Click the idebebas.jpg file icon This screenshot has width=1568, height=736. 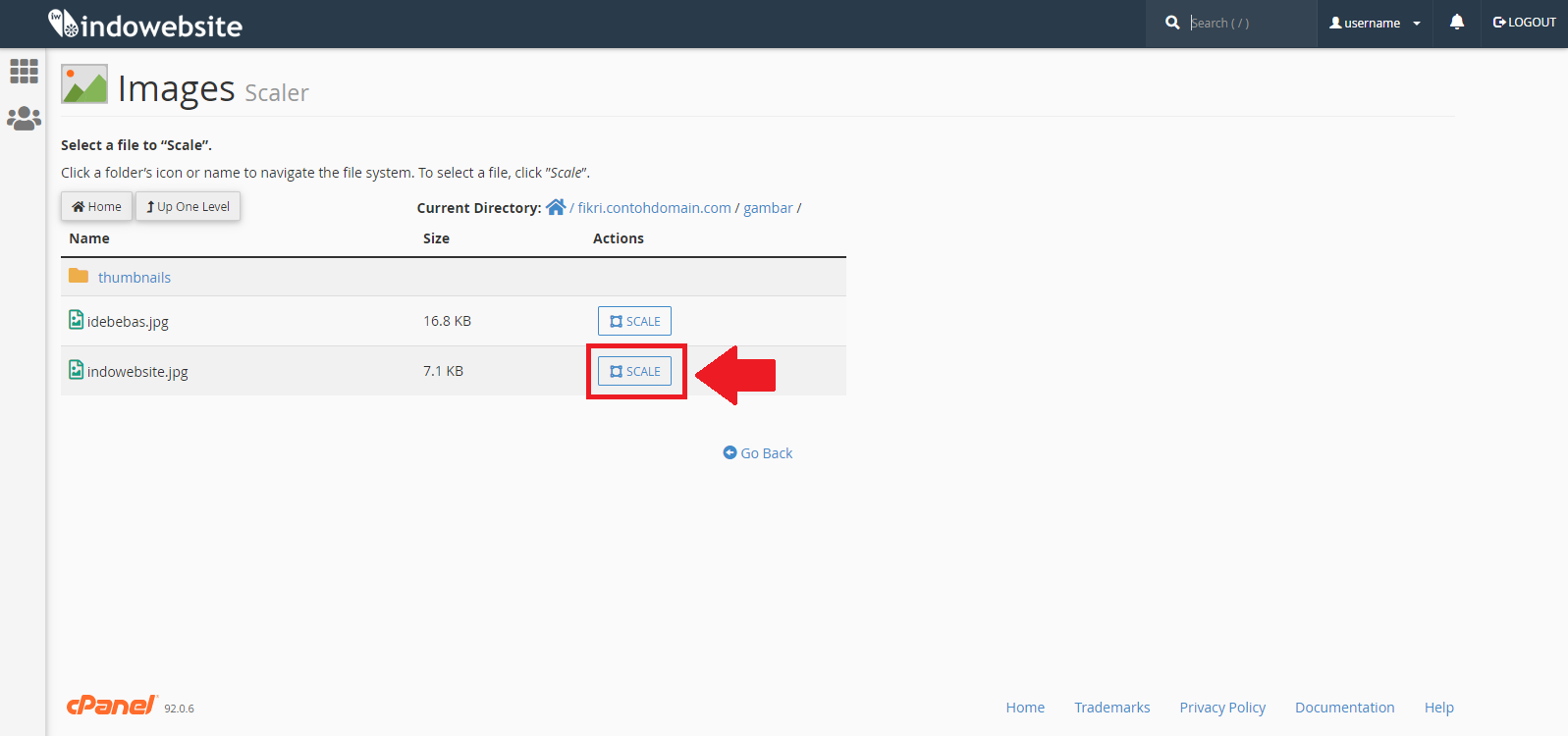pos(77,320)
